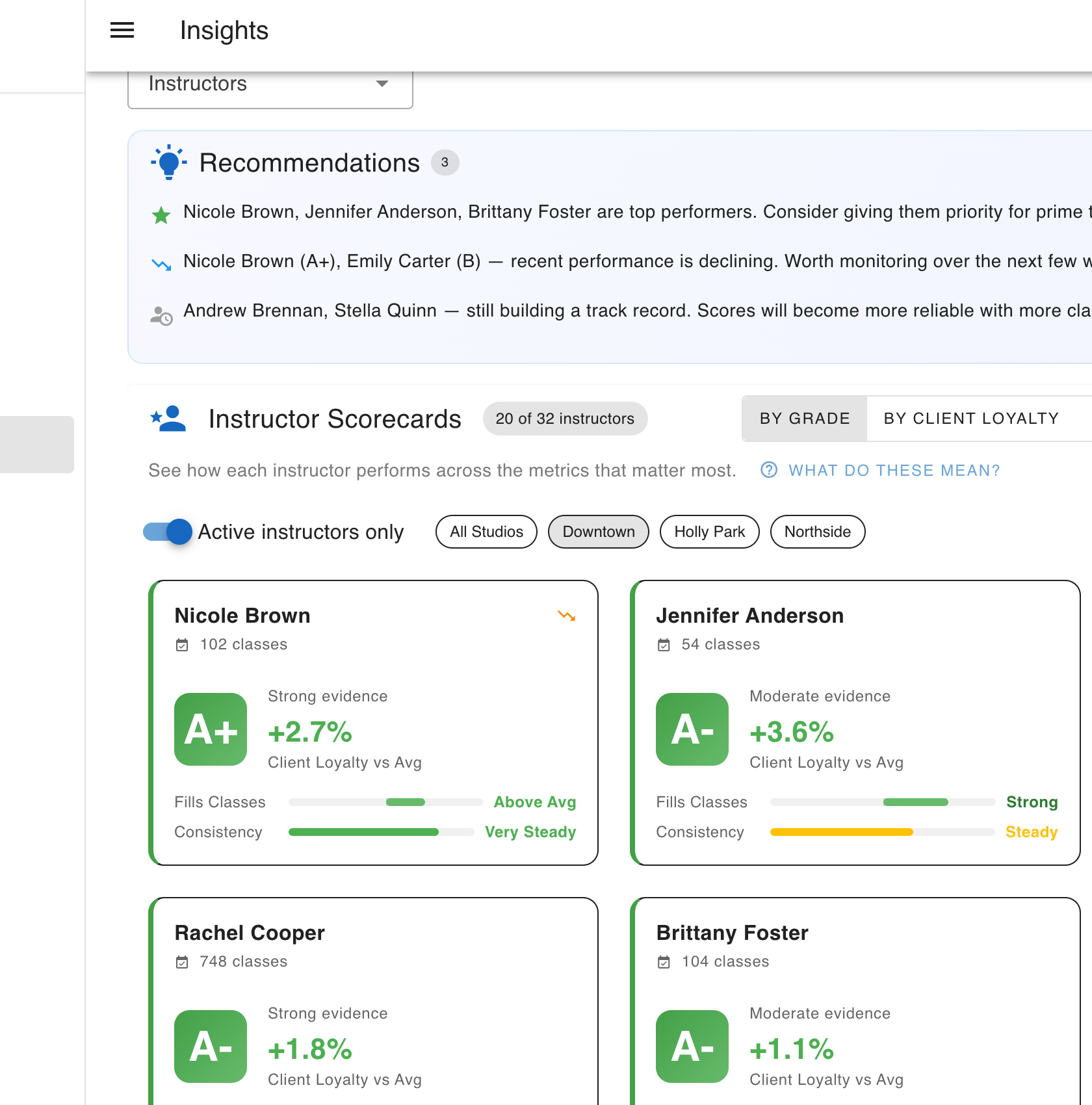Click the calendar icon beside 748 classes

coord(182,962)
